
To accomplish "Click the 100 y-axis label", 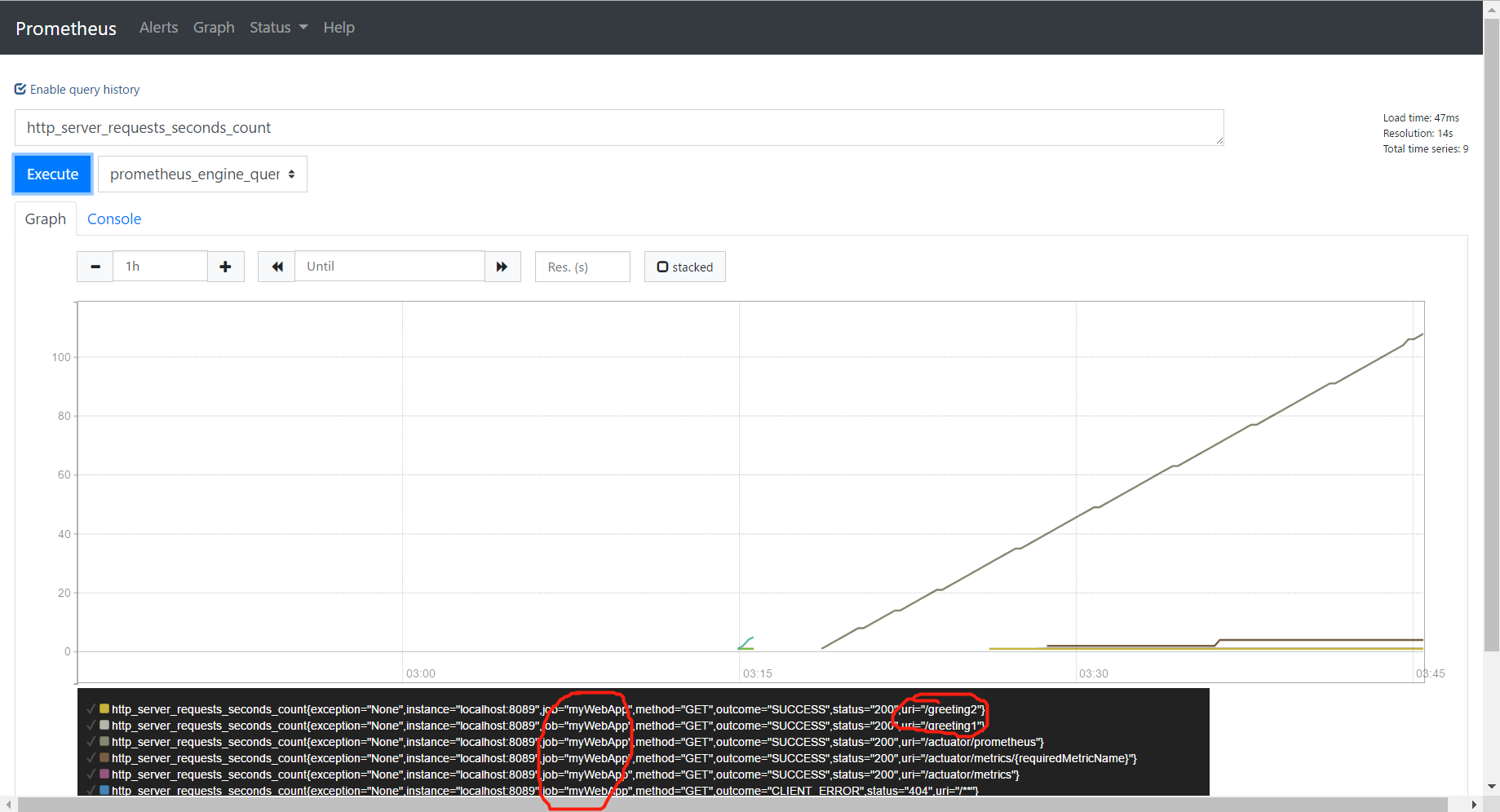I will 61,357.
